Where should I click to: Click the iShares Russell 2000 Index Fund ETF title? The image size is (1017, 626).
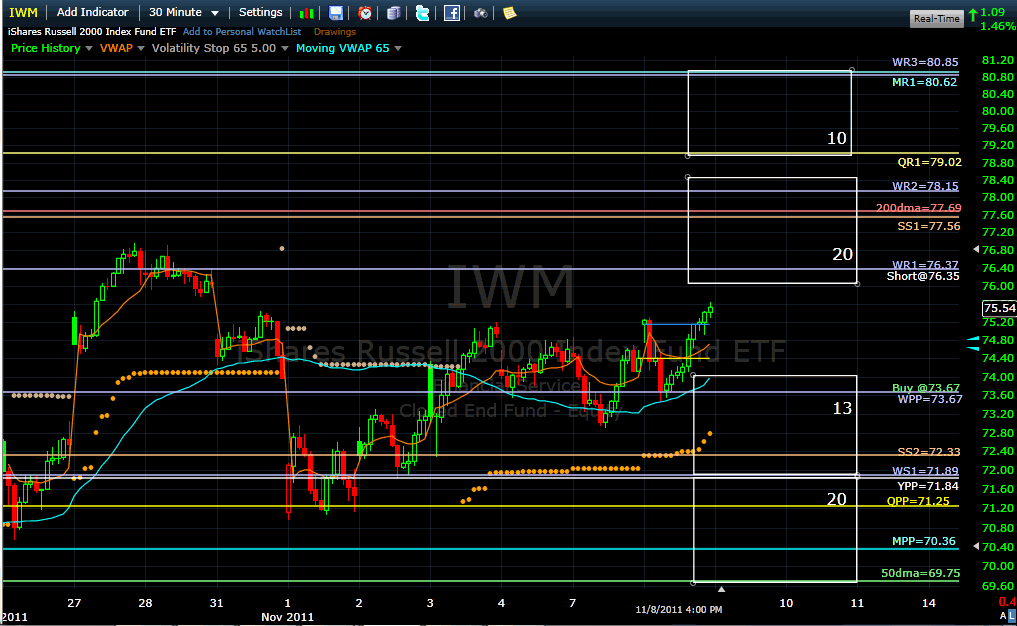[92, 32]
